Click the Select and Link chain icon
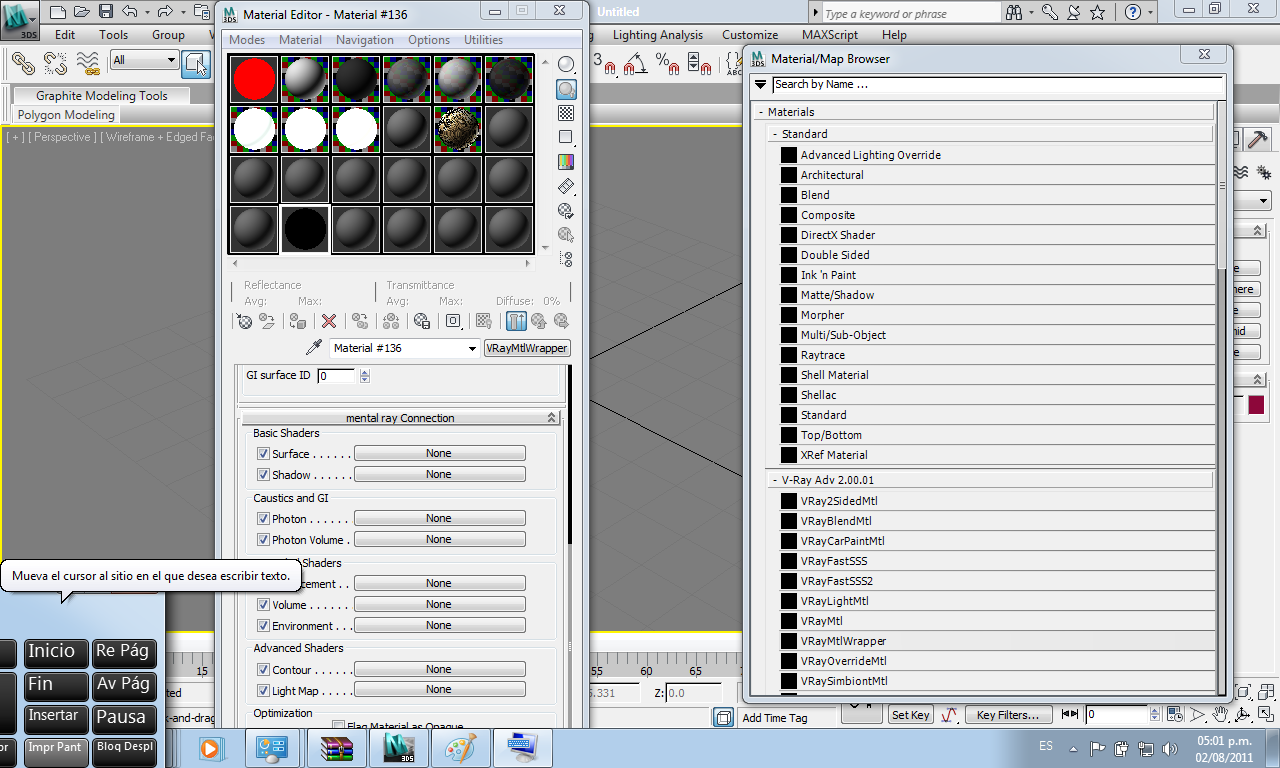1280x768 pixels. point(23,63)
